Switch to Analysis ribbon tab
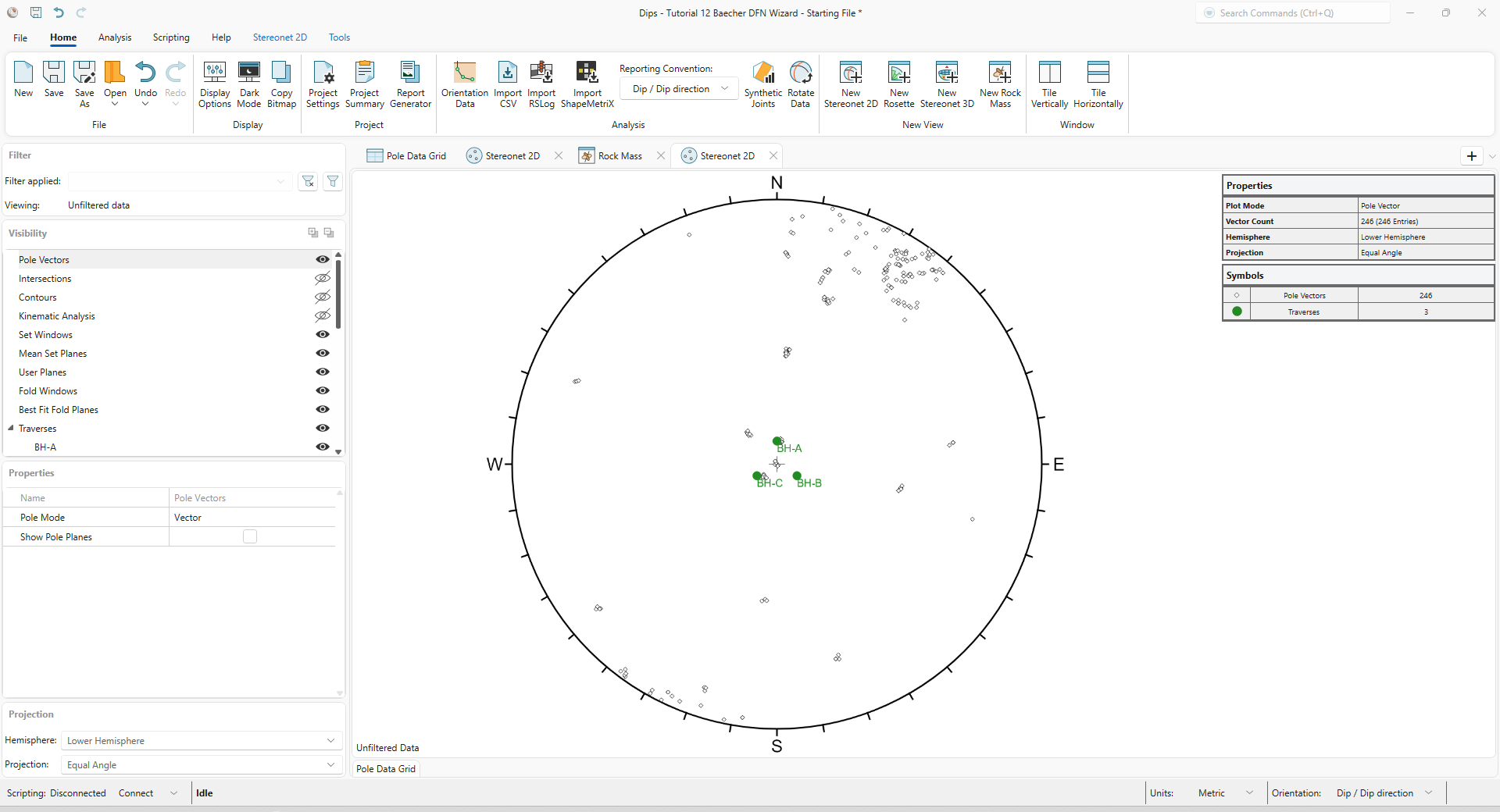1500x812 pixels. pos(115,37)
